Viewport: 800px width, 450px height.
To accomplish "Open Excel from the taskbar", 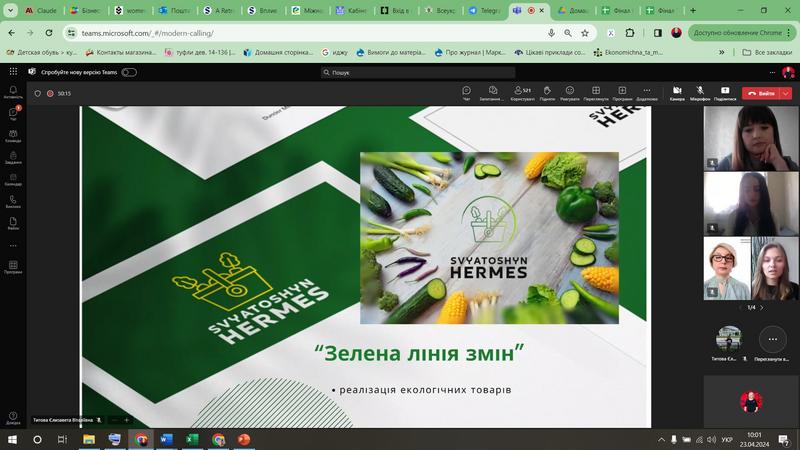I will pyautogui.click(x=192, y=439).
